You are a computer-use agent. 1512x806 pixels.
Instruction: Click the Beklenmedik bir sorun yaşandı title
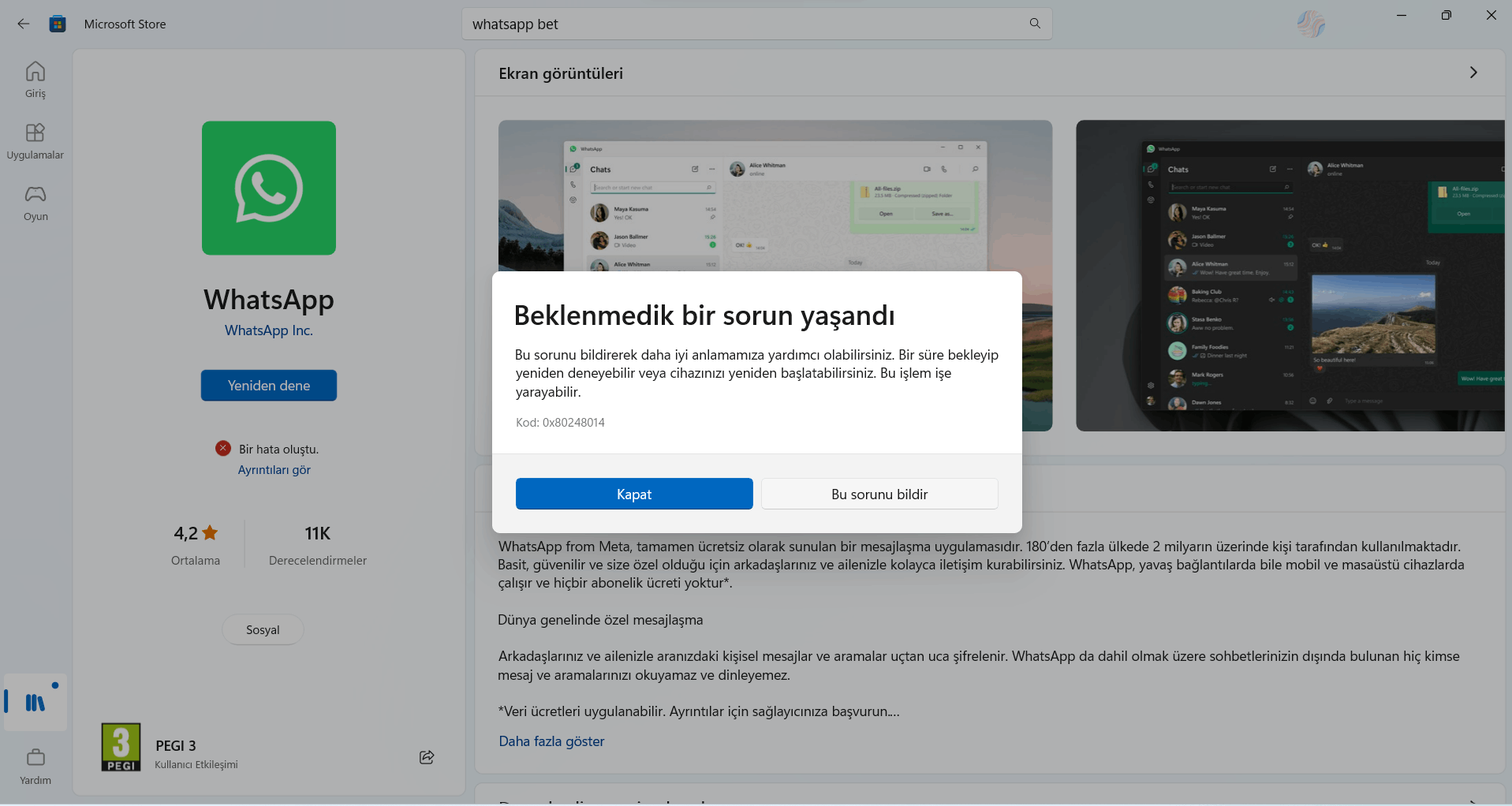704,315
